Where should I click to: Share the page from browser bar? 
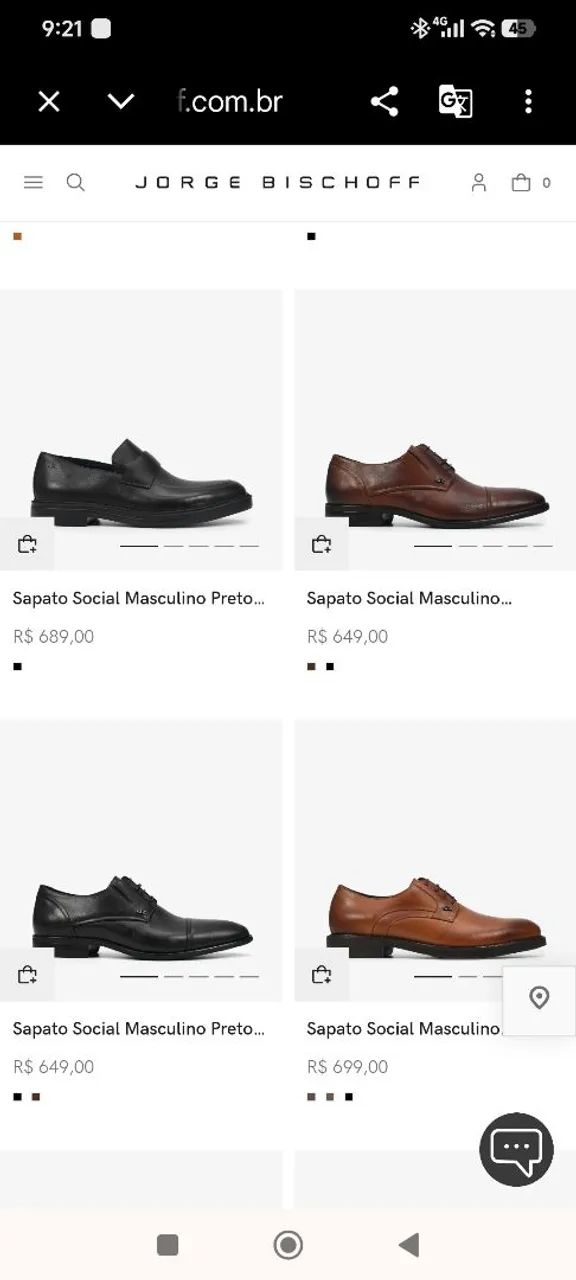(384, 101)
